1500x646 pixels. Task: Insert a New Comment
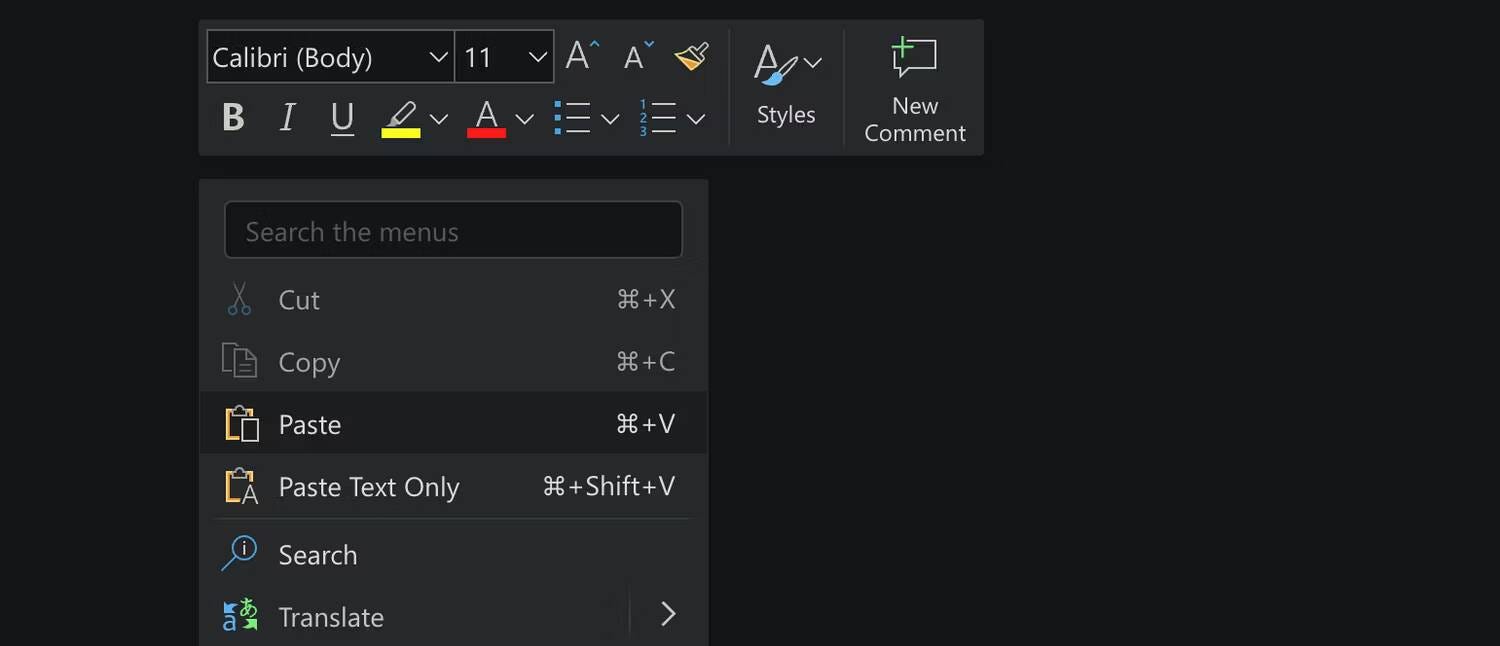click(913, 85)
